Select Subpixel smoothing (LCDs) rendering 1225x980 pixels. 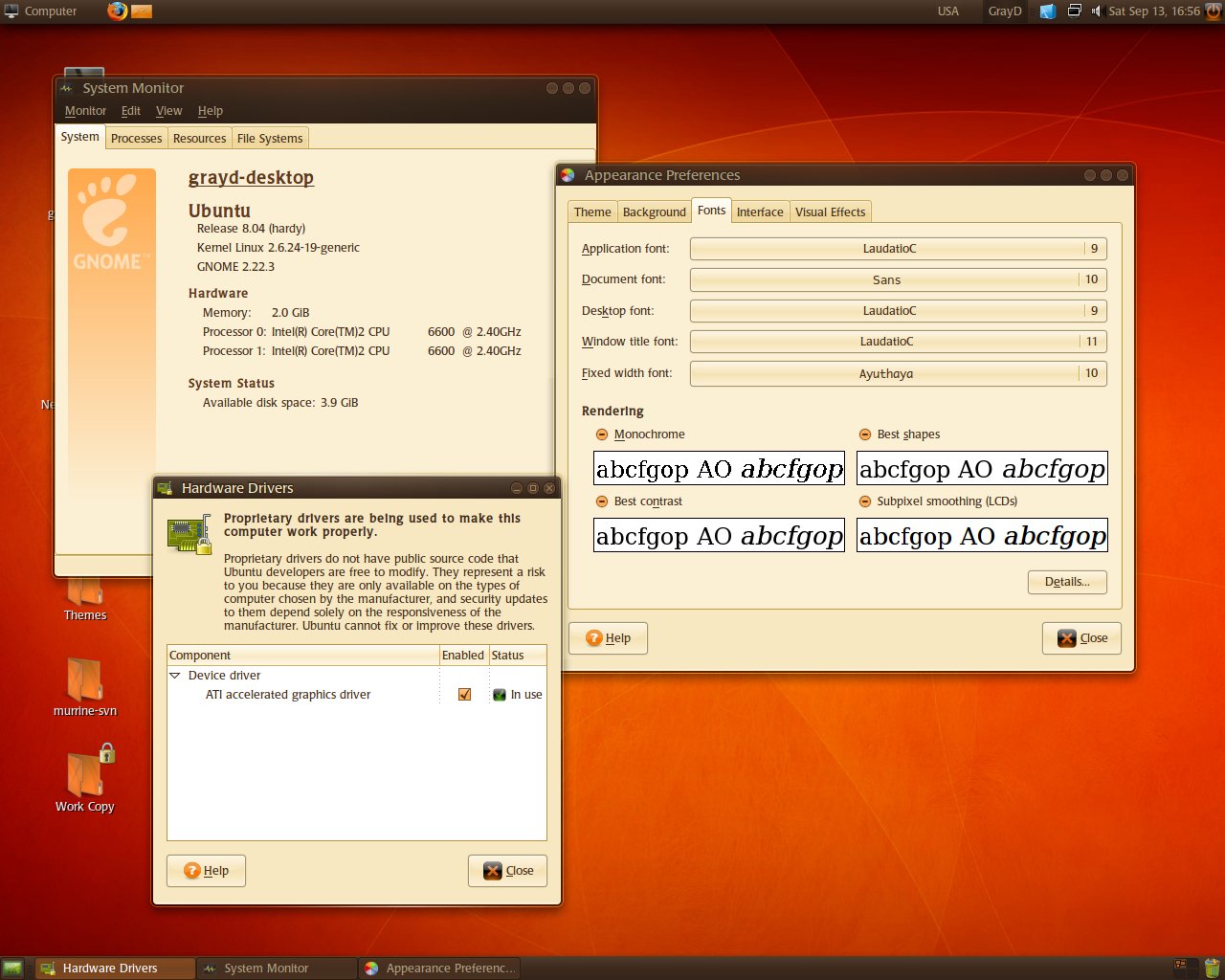pyautogui.click(x=865, y=501)
